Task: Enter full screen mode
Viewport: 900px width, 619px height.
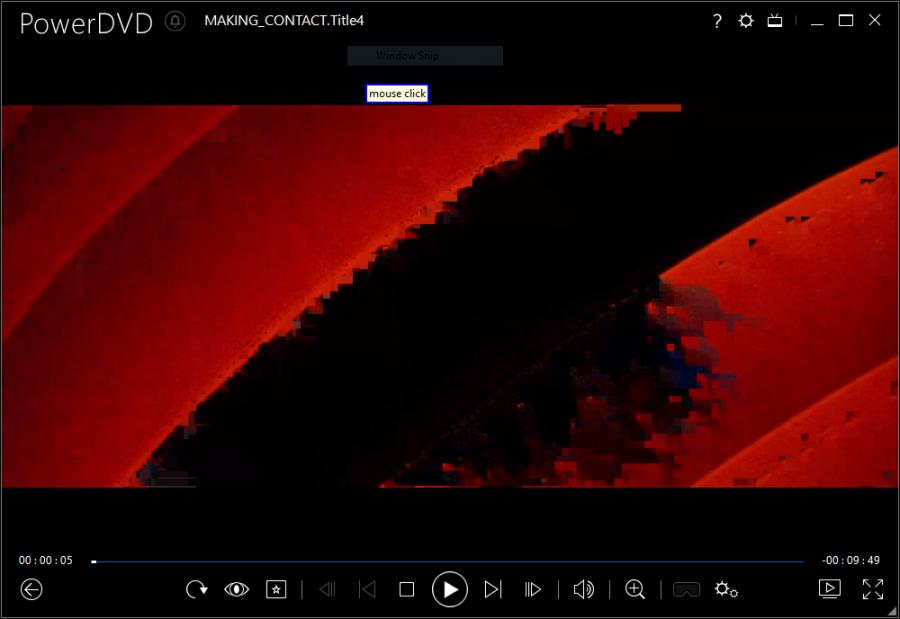Action: (873, 589)
